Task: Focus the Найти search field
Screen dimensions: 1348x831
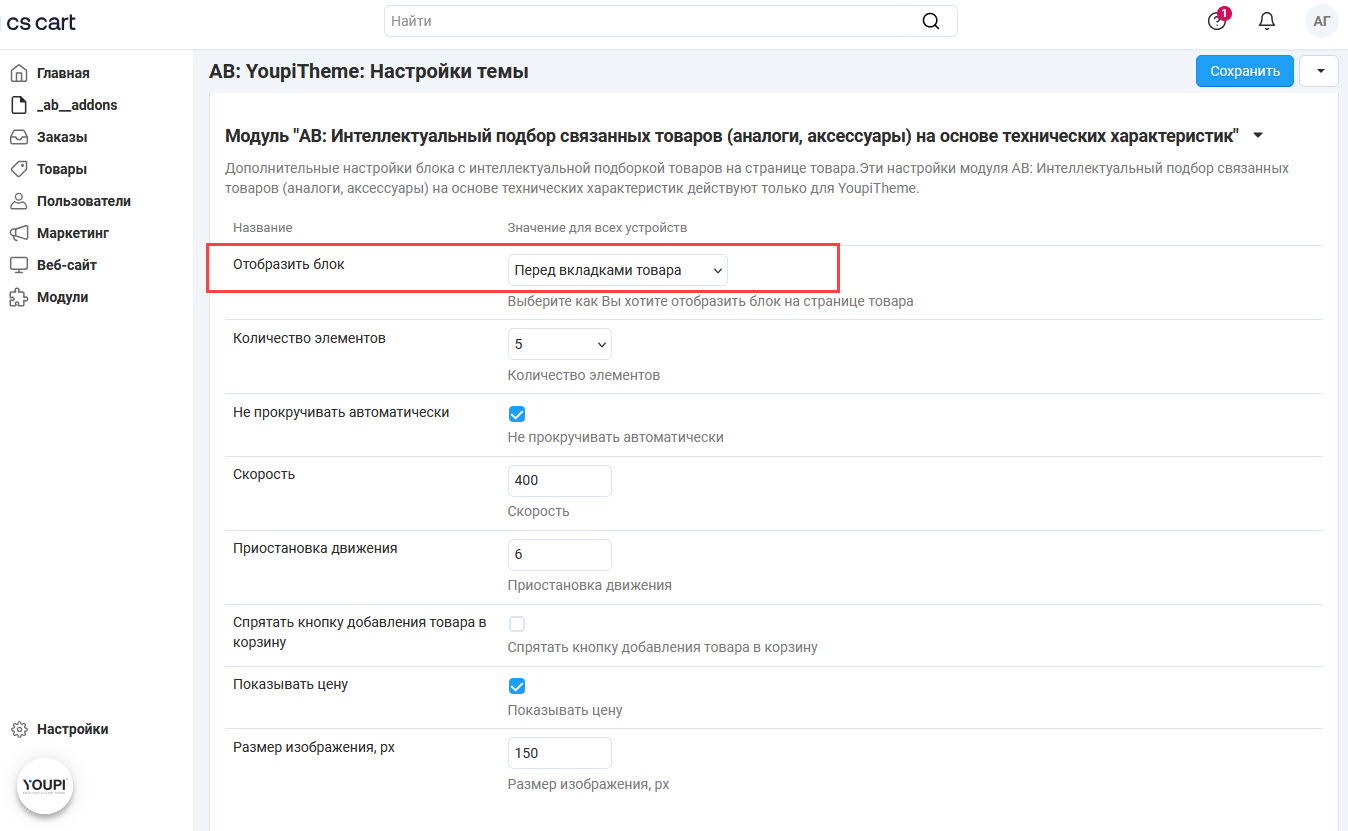Action: point(670,21)
